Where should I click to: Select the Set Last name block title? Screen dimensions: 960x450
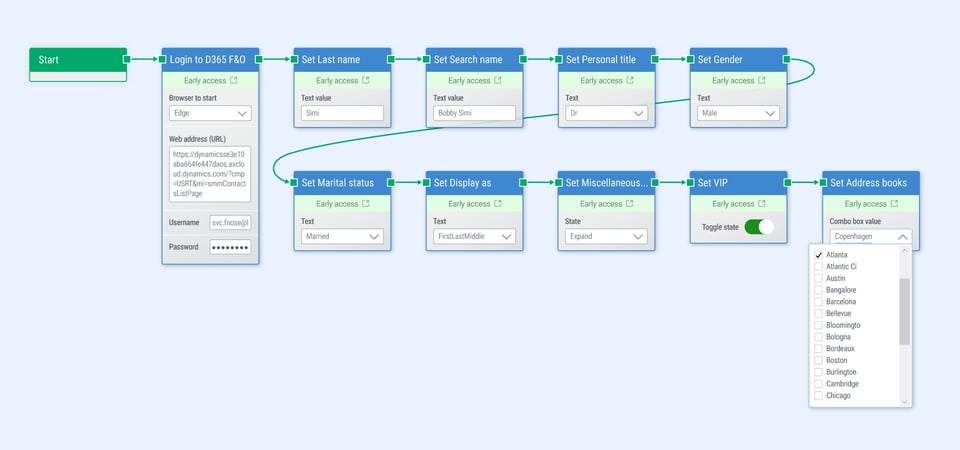tap(331, 60)
